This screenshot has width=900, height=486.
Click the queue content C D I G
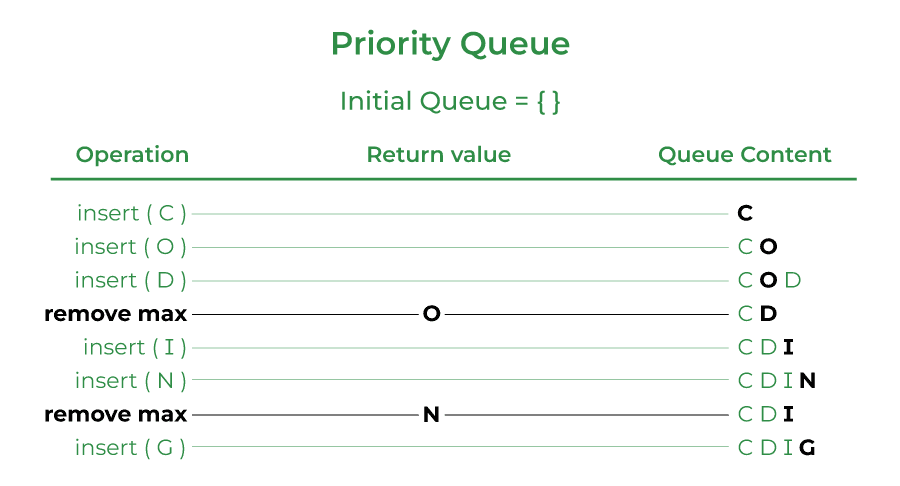click(x=777, y=448)
